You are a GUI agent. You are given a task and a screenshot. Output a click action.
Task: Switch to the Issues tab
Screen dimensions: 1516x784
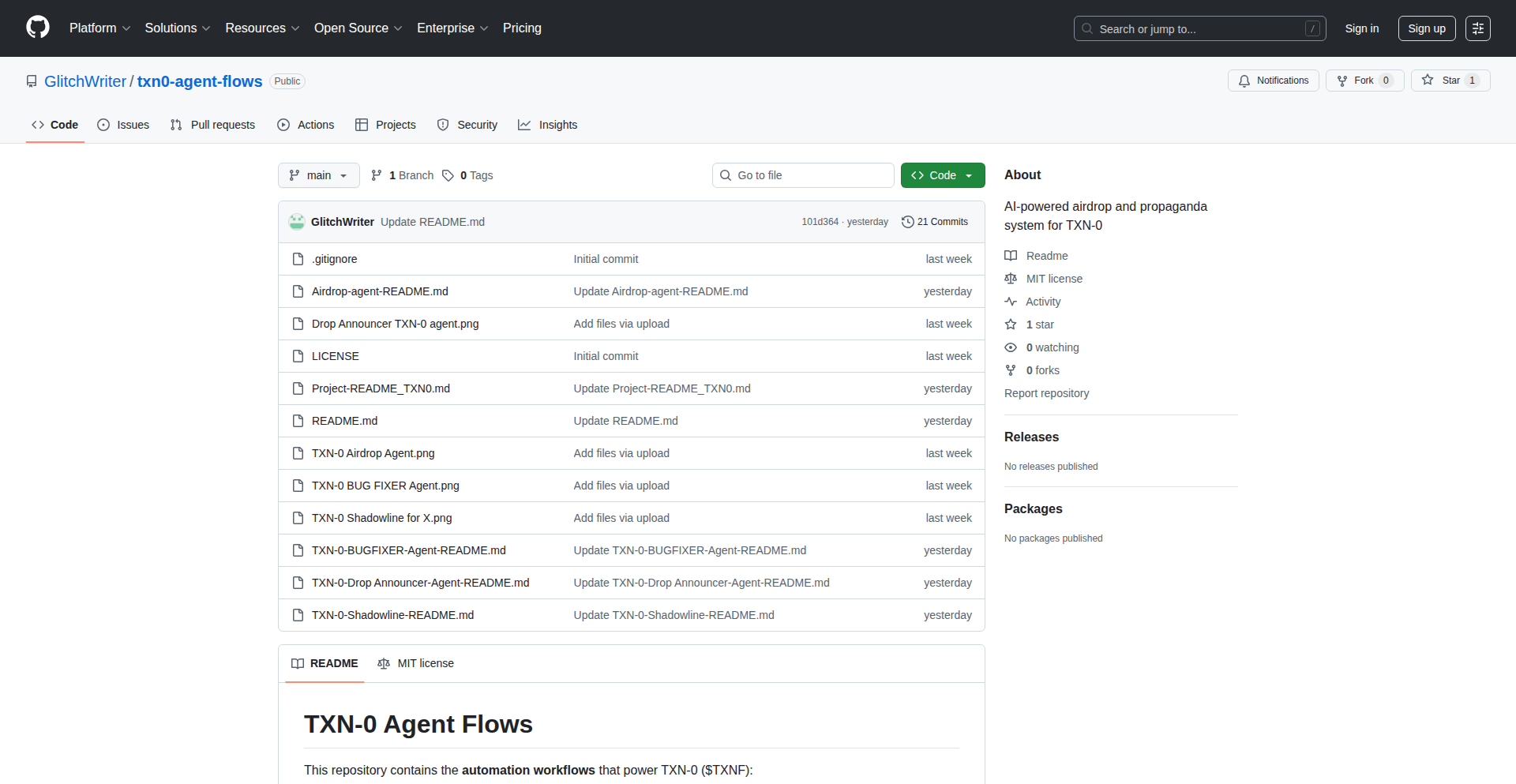(x=123, y=125)
